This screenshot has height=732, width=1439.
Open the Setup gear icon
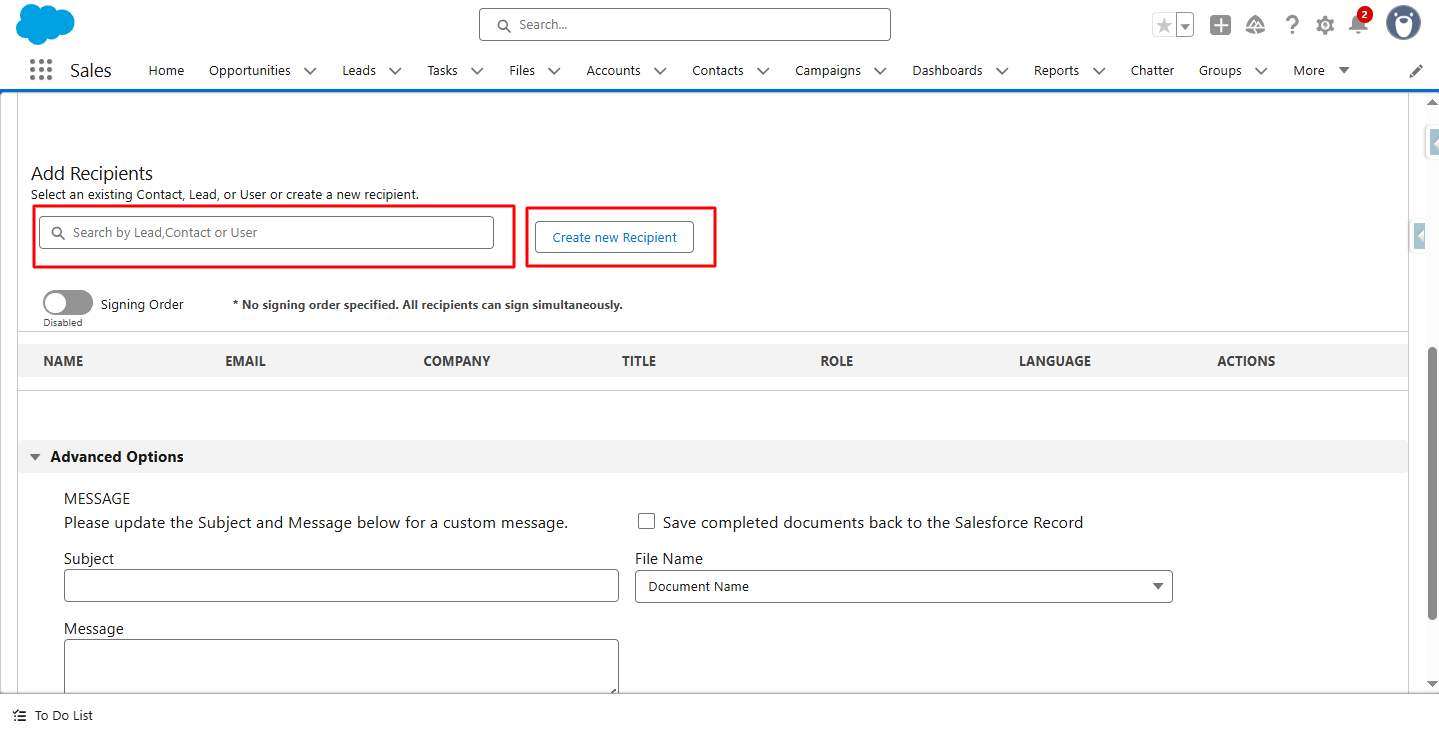pyautogui.click(x=1325, y=25)
